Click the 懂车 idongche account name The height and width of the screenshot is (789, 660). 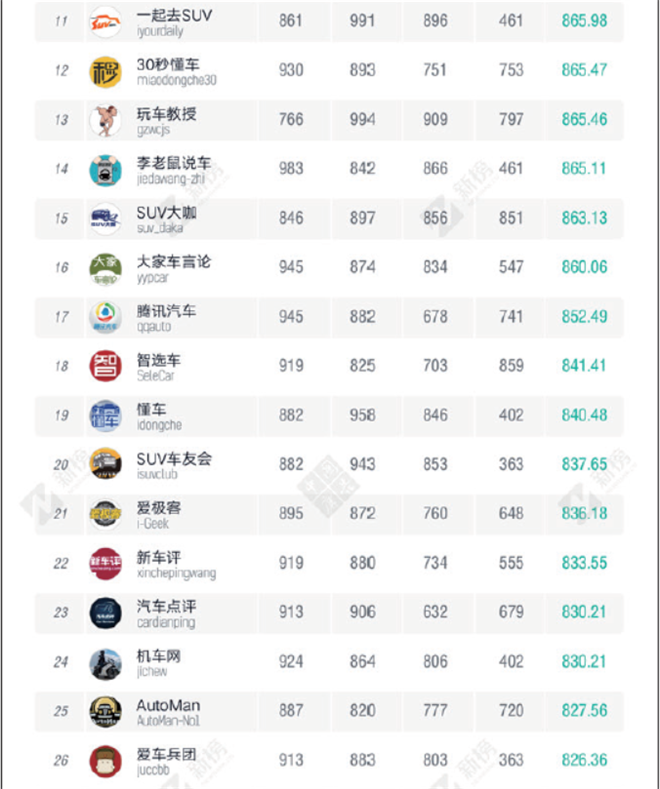coord(151,409)
